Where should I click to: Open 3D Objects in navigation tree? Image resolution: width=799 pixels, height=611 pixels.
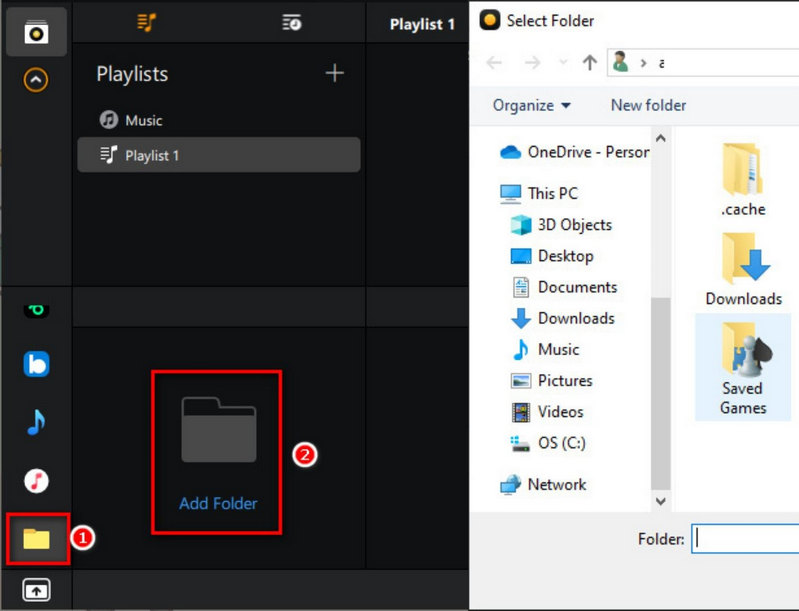(x=561, y=225)
